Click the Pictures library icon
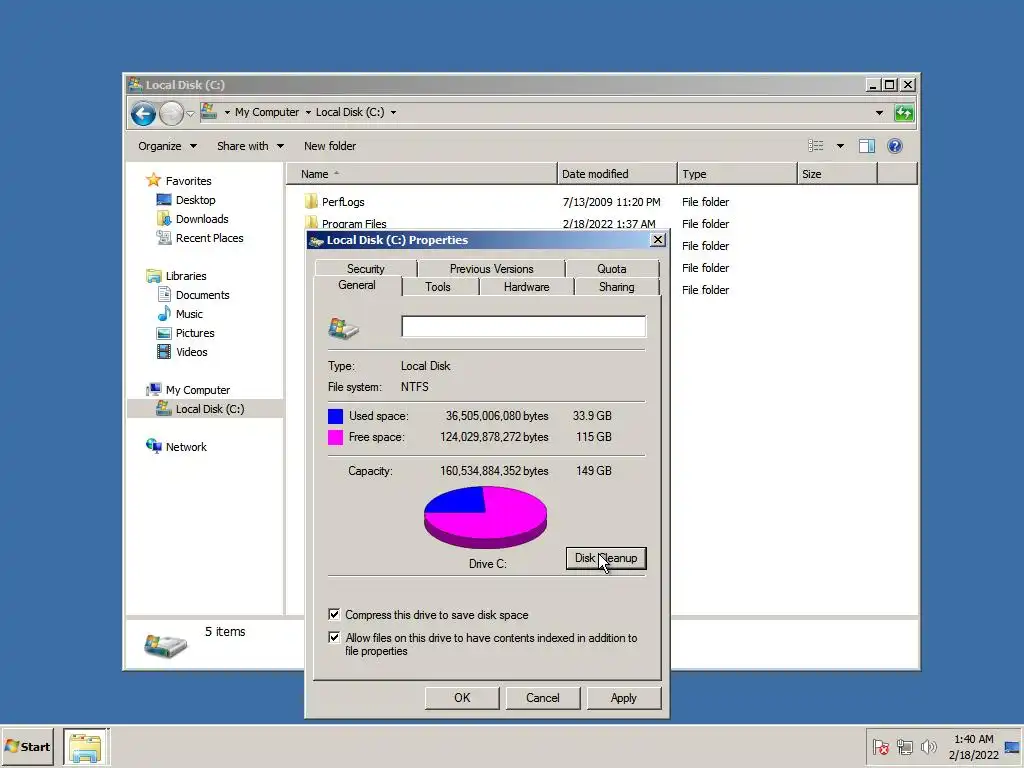 (164, 333)
